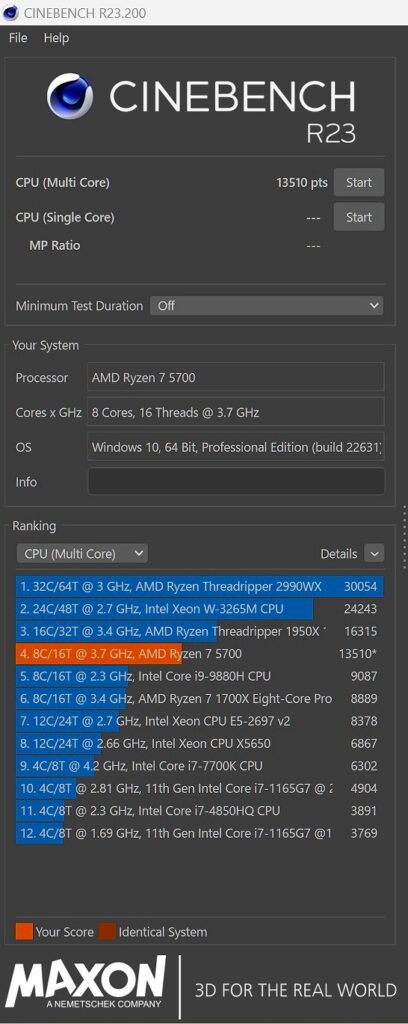Open Minimum Test Duration dropdown
Viewport: 408px width, 1024px height.
click(x=266, y=305)
